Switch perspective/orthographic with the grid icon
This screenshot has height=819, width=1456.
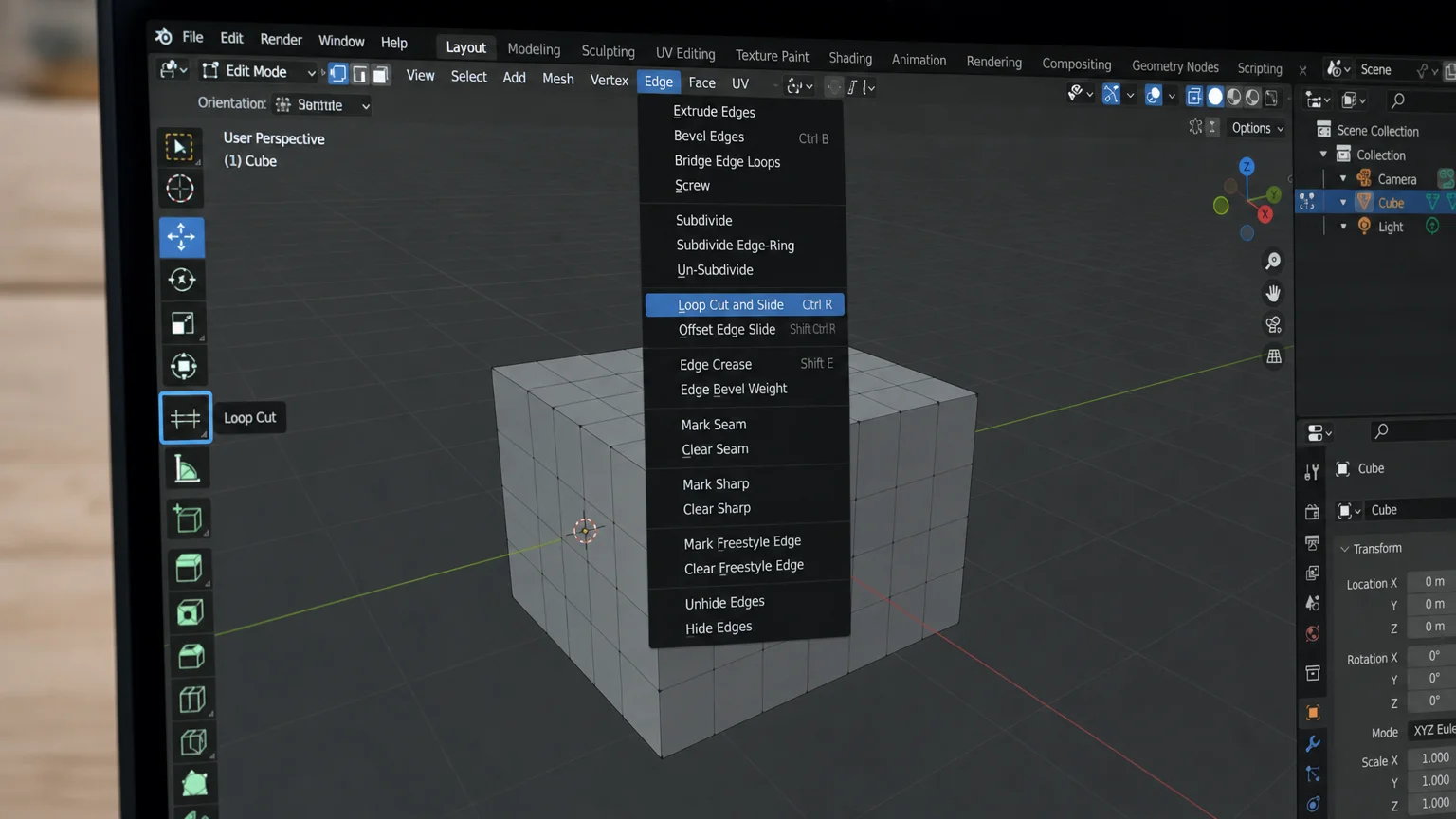(1274, 357)
